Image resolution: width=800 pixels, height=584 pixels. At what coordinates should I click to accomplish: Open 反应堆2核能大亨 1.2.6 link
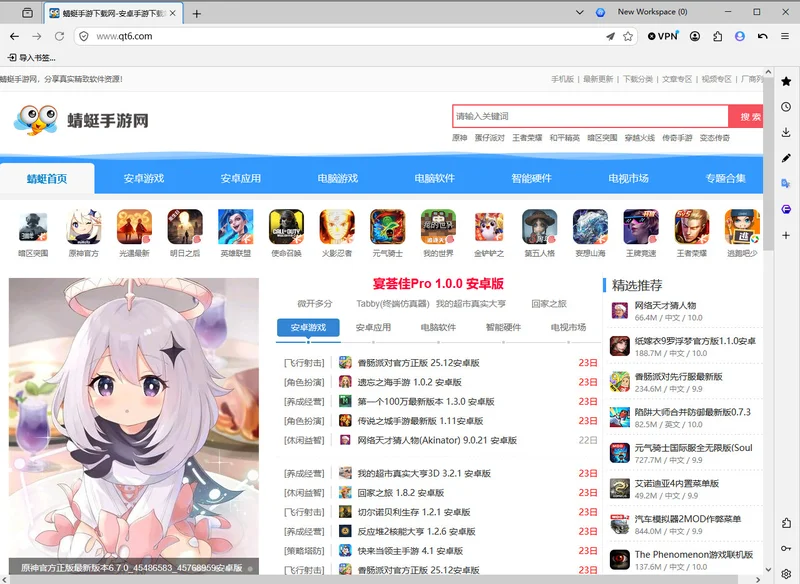[x=416, y=531]
